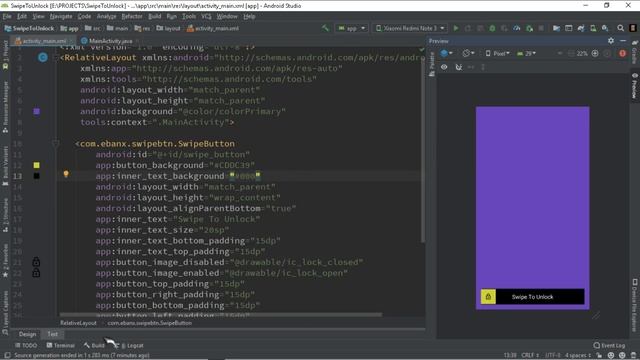Screen dimensions: 640x360
Task: Open the SDK Manager icon
Action: pos(605,28)
